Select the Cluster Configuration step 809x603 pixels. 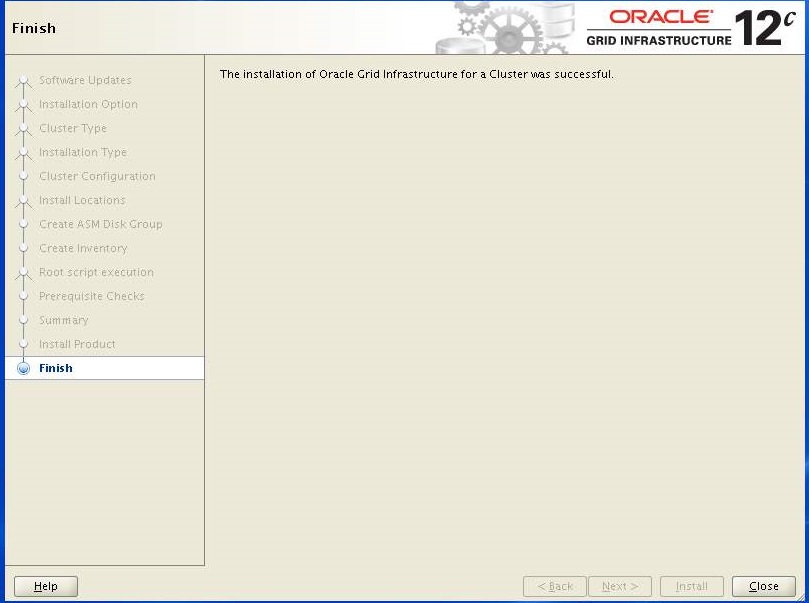(x=97, y=176)
